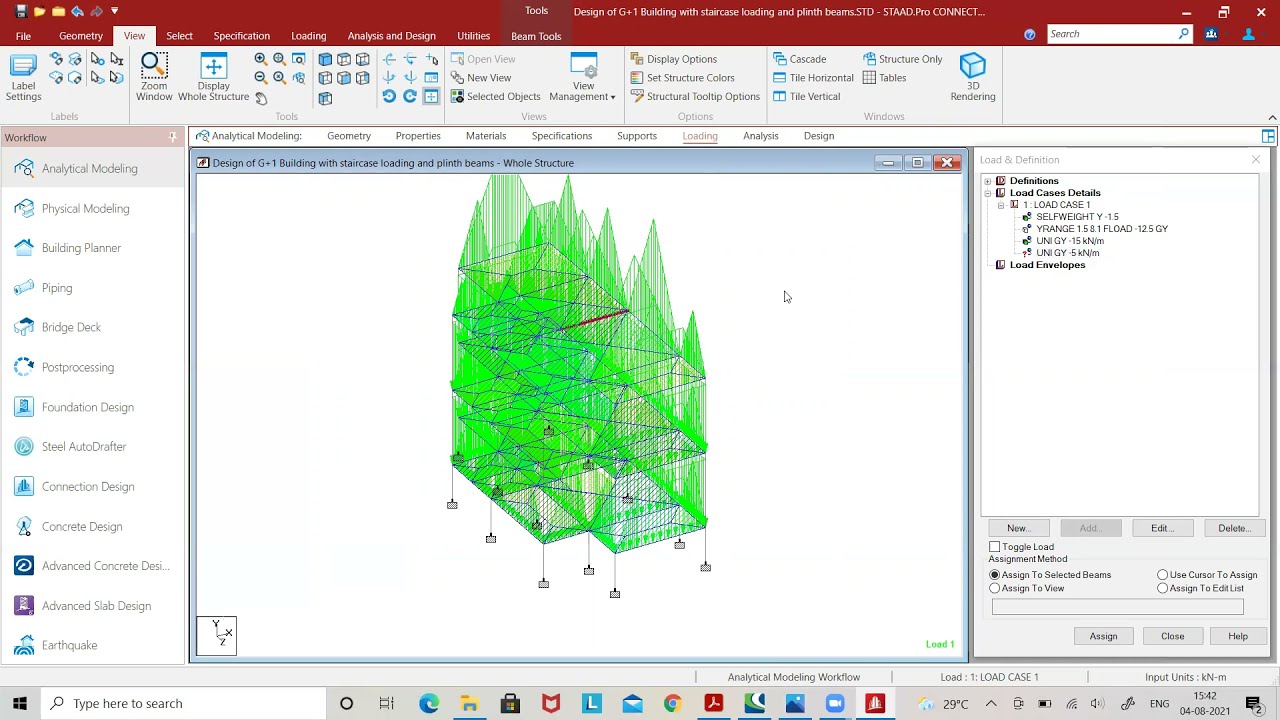Viewport: 1280px width, 720px height.
Task: Click Display Options in ribbon
Action: click(673, 59)
